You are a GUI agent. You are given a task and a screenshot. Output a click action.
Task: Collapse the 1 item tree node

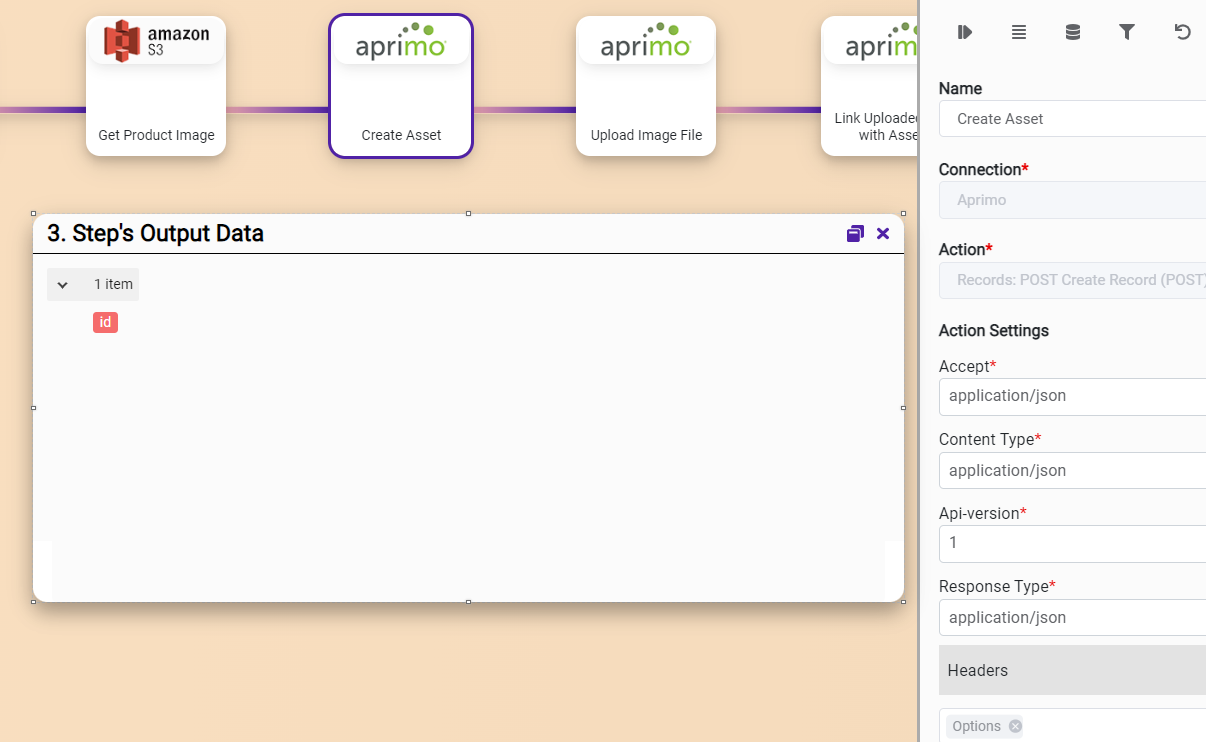pos(63,285)
